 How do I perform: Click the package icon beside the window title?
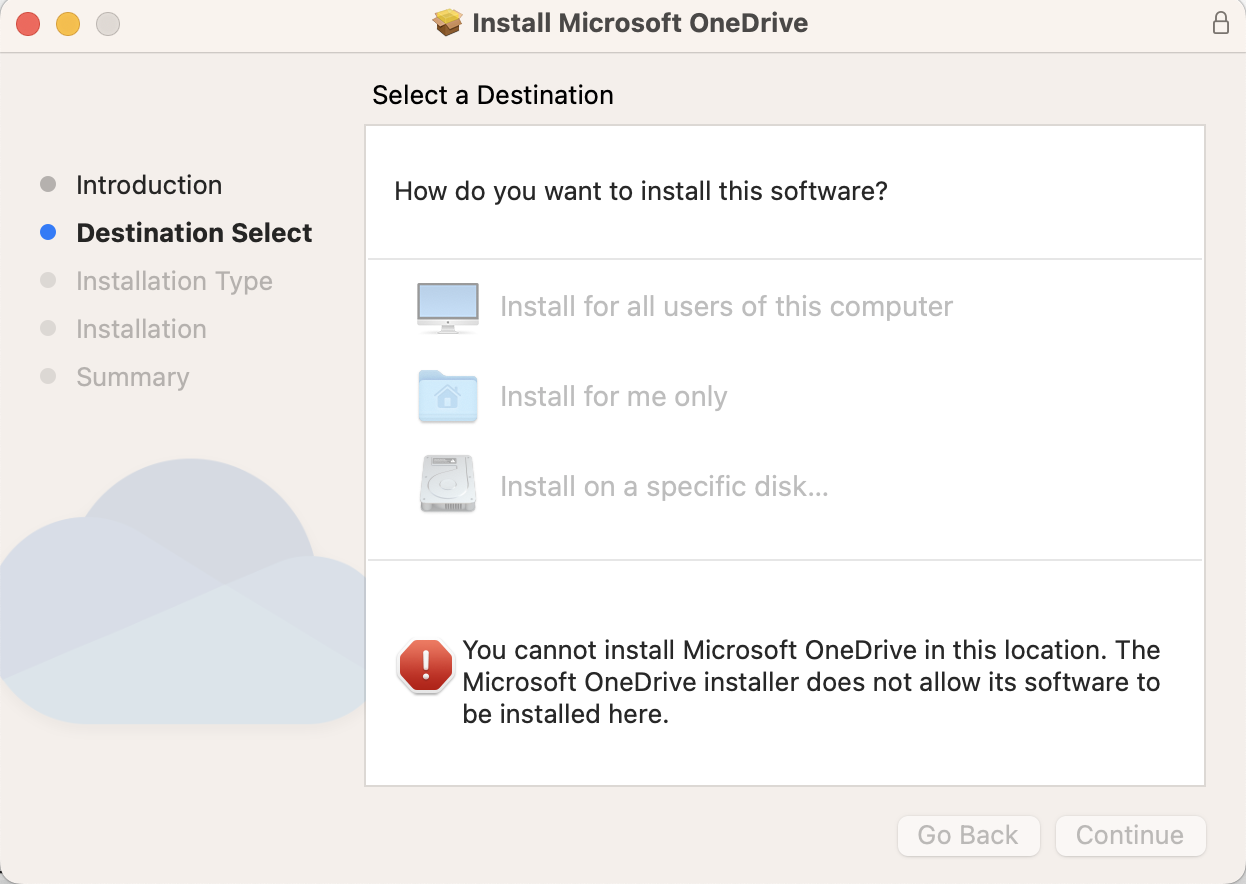point(448,23)
